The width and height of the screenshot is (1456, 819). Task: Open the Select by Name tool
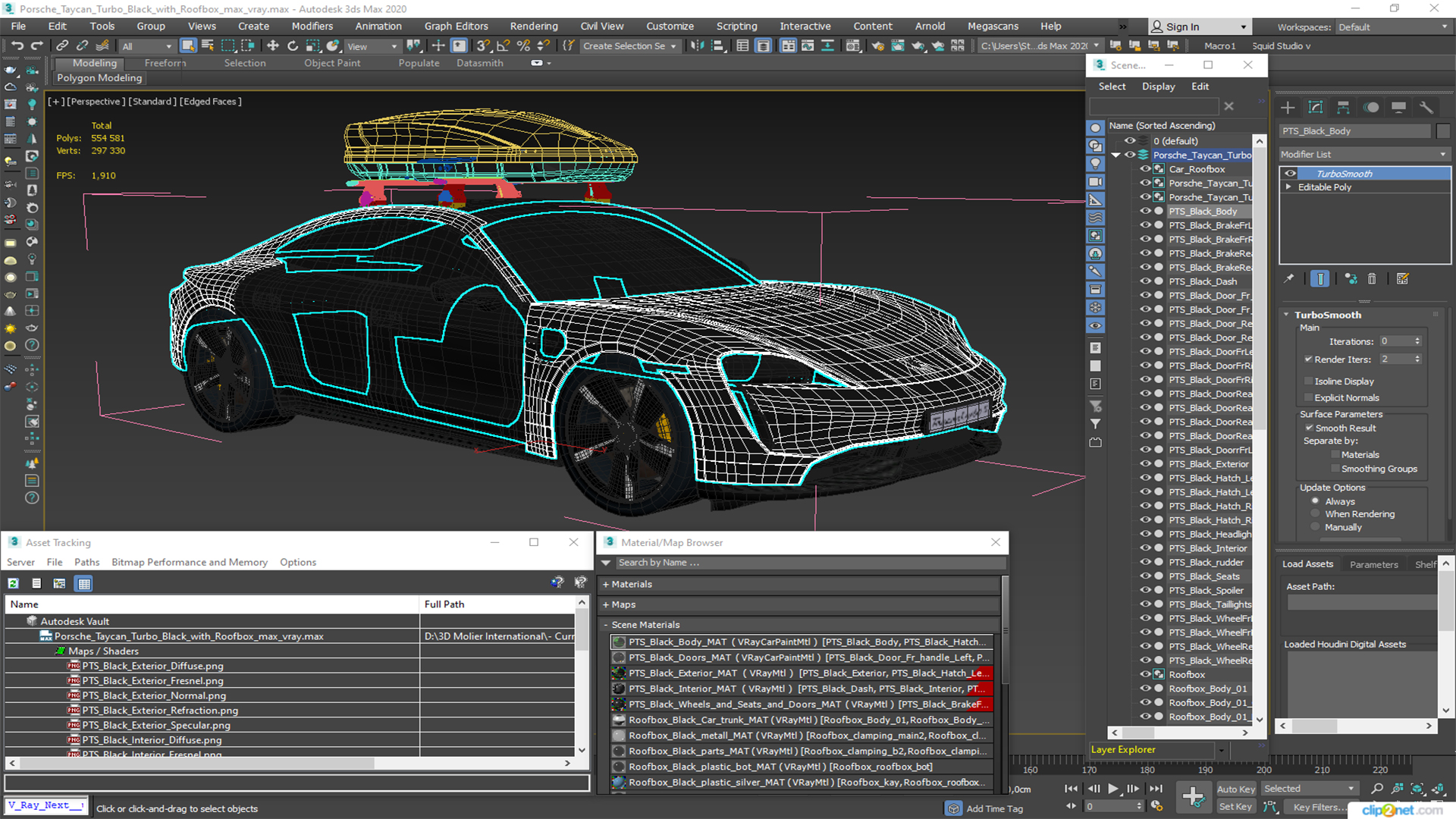[208, 45]
